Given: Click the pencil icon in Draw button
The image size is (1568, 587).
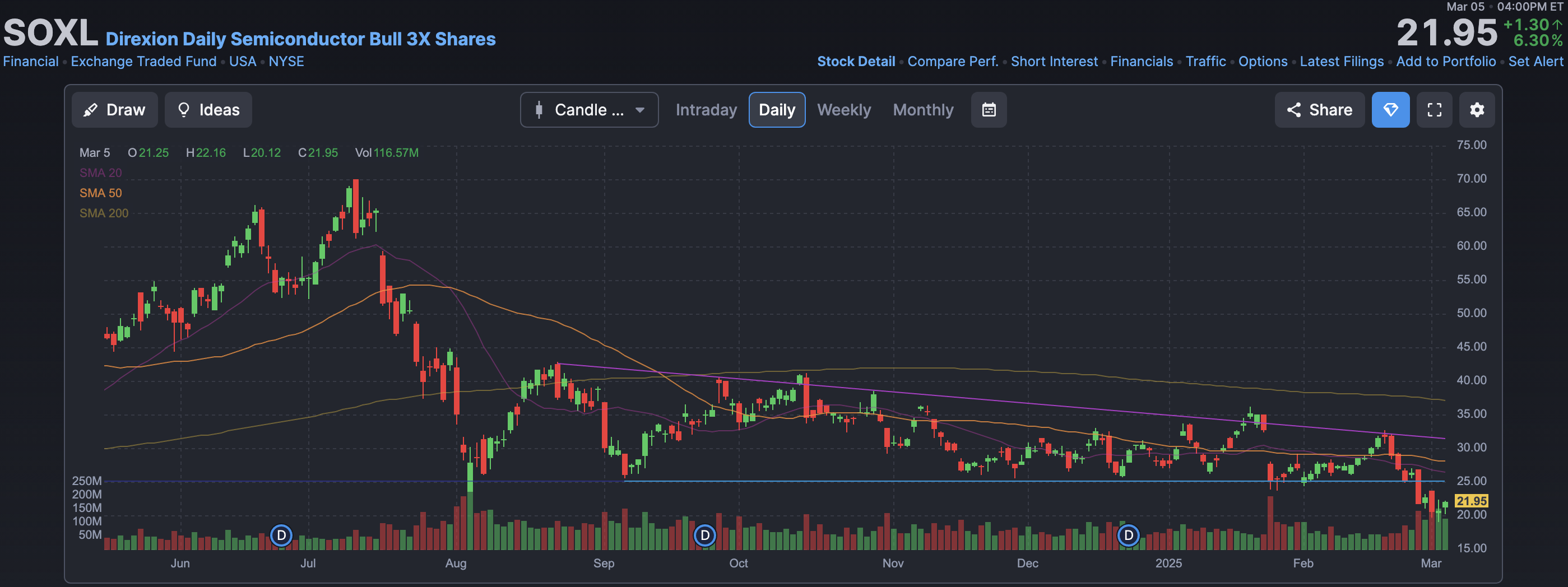Looking at the screenshot, I should pyautogui.click(x=90, y=110).
